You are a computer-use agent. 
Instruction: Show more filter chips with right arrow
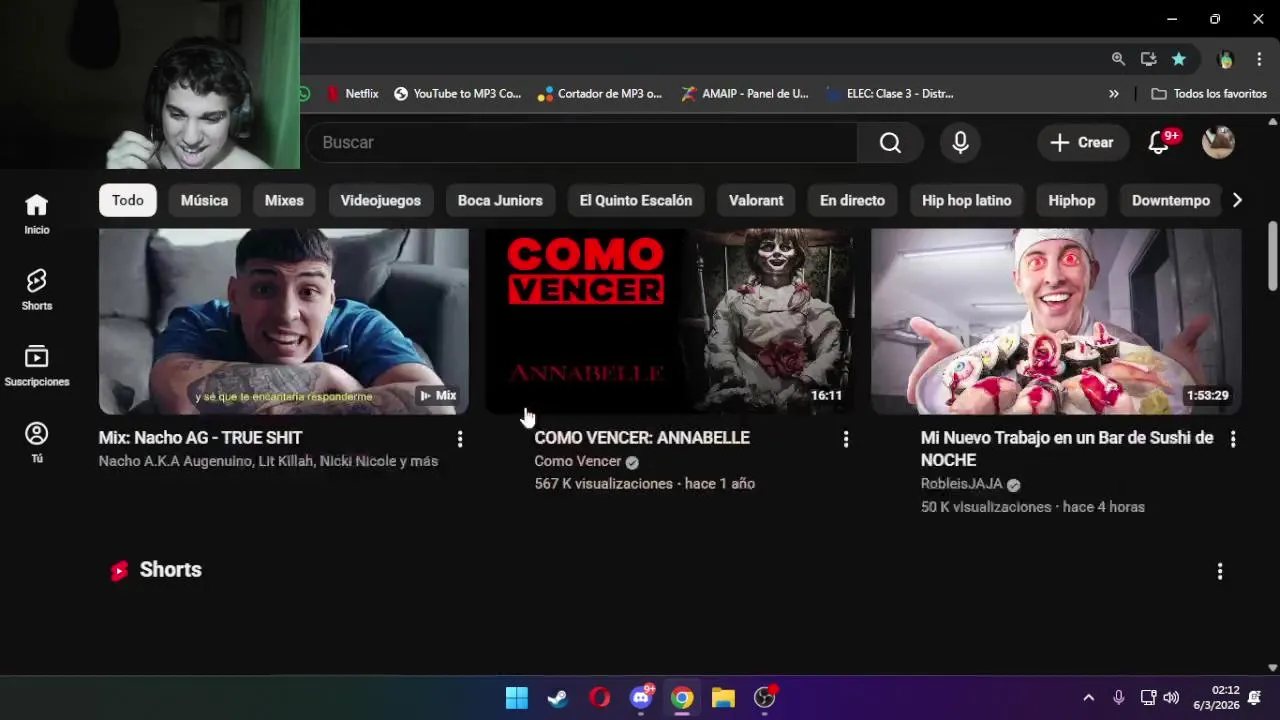click(x=1237, y=200)
